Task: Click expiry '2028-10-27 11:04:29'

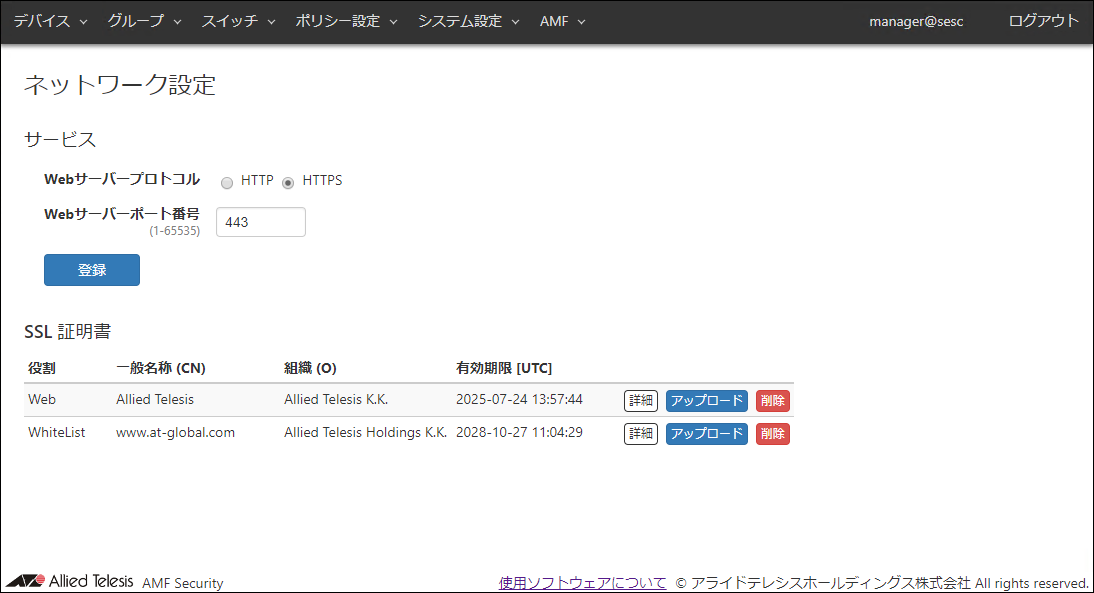Action: (x=519, y=433)
